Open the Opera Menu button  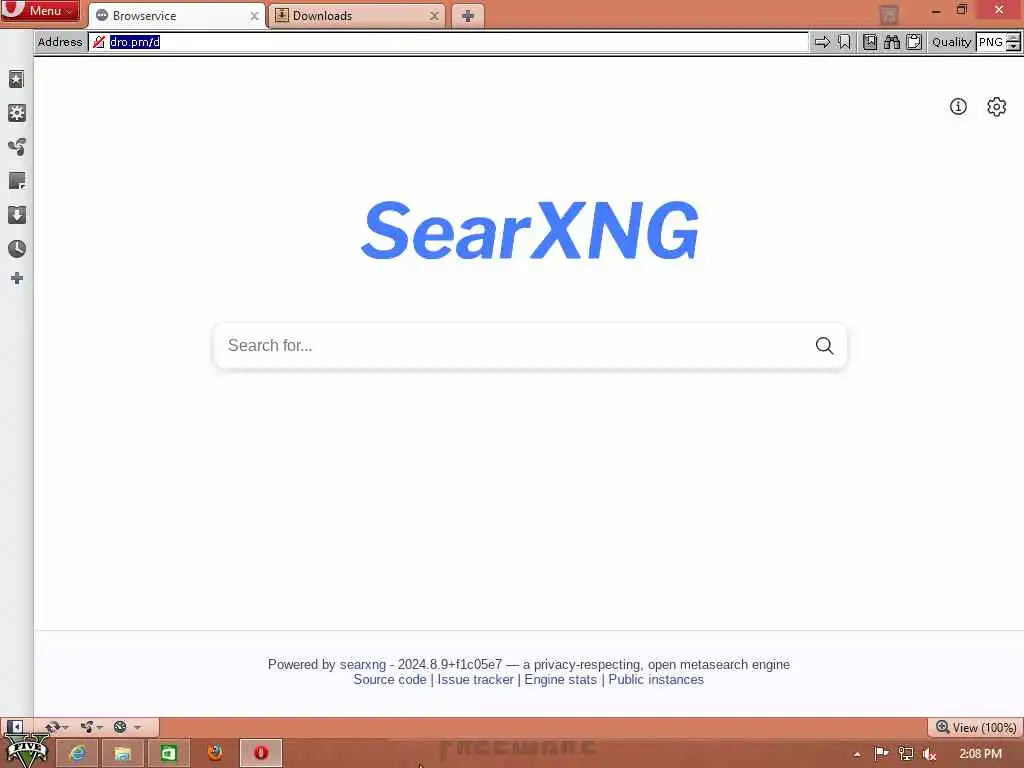pos(40,10)
